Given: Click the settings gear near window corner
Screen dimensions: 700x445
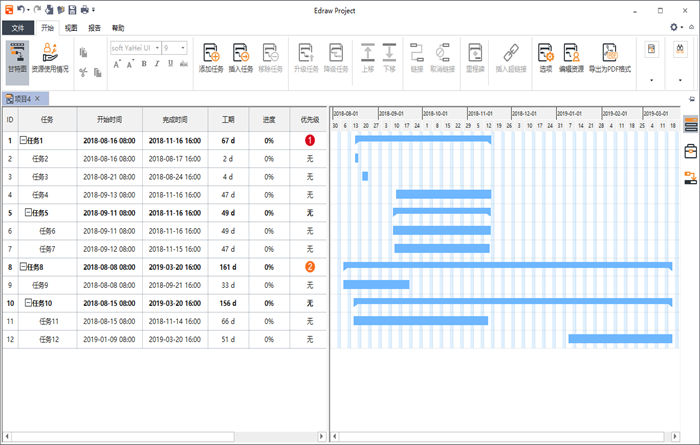Looking at the screenshot, I should point(674,27).
